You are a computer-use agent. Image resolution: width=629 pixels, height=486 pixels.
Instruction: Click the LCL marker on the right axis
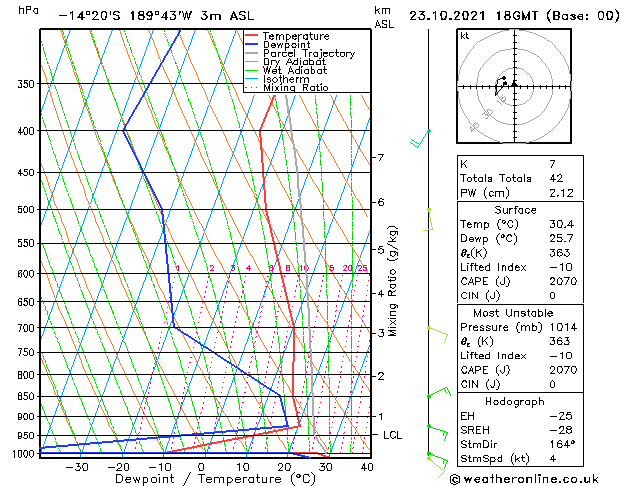coord(392,435)
